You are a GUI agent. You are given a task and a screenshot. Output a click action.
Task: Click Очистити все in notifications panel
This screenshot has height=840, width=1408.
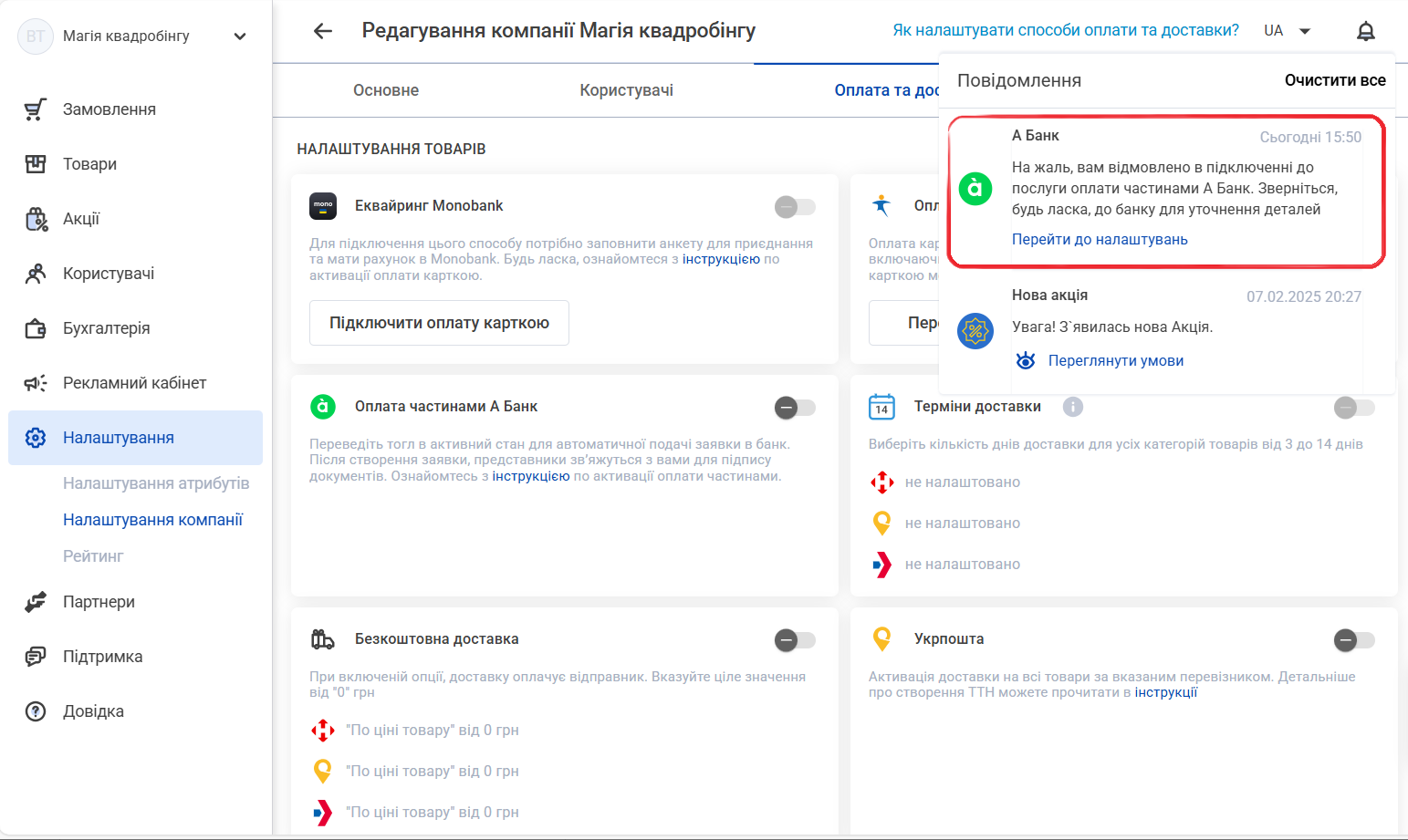1335,80
